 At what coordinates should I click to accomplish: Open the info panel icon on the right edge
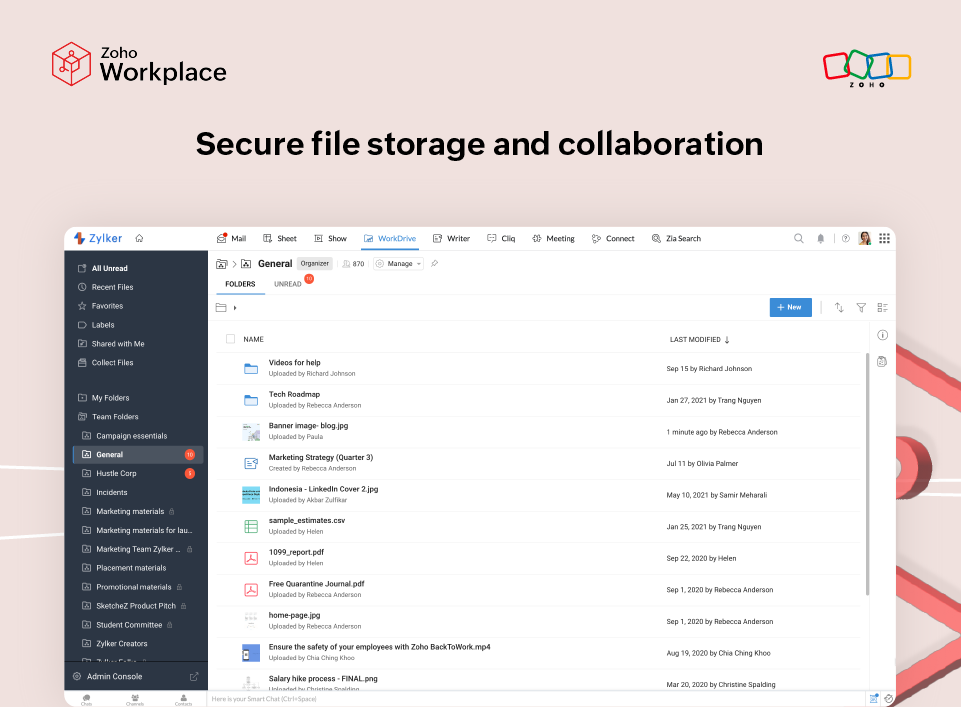click(x=882, y=335)
